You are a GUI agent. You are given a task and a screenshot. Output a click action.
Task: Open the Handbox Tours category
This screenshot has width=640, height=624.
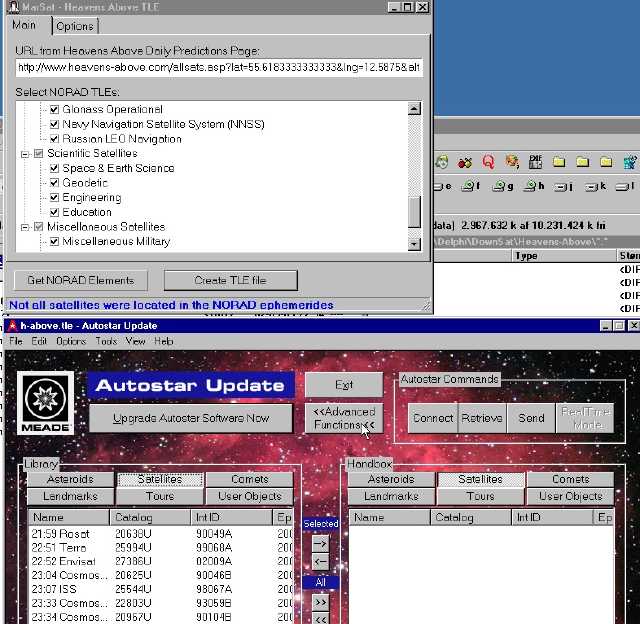tap(480, 496)
